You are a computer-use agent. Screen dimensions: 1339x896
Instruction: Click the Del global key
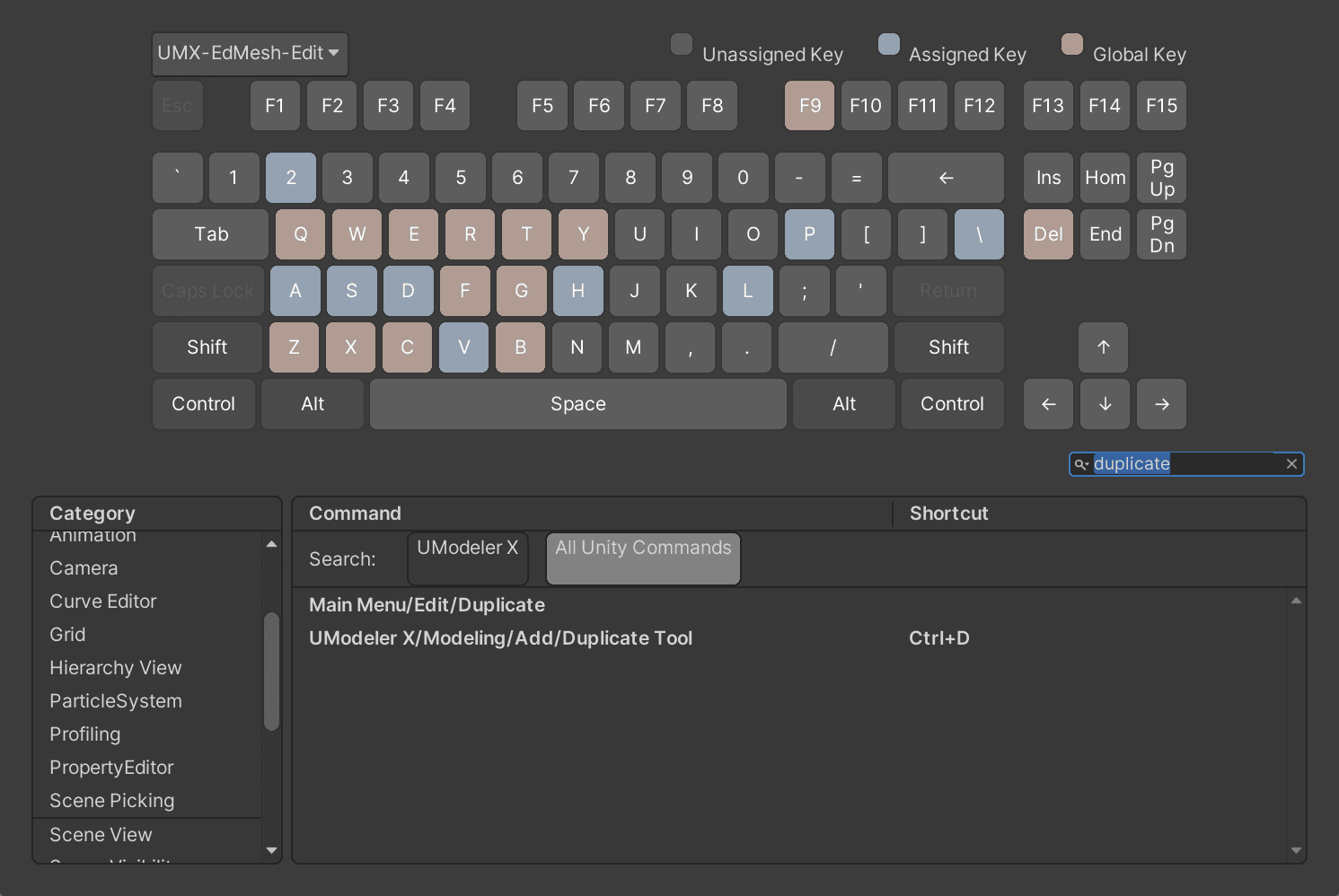1048,234
